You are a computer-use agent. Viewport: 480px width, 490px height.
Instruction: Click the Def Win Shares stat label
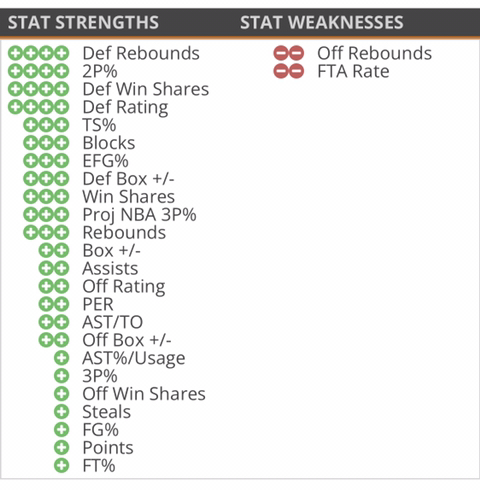[x=146, y=89]
